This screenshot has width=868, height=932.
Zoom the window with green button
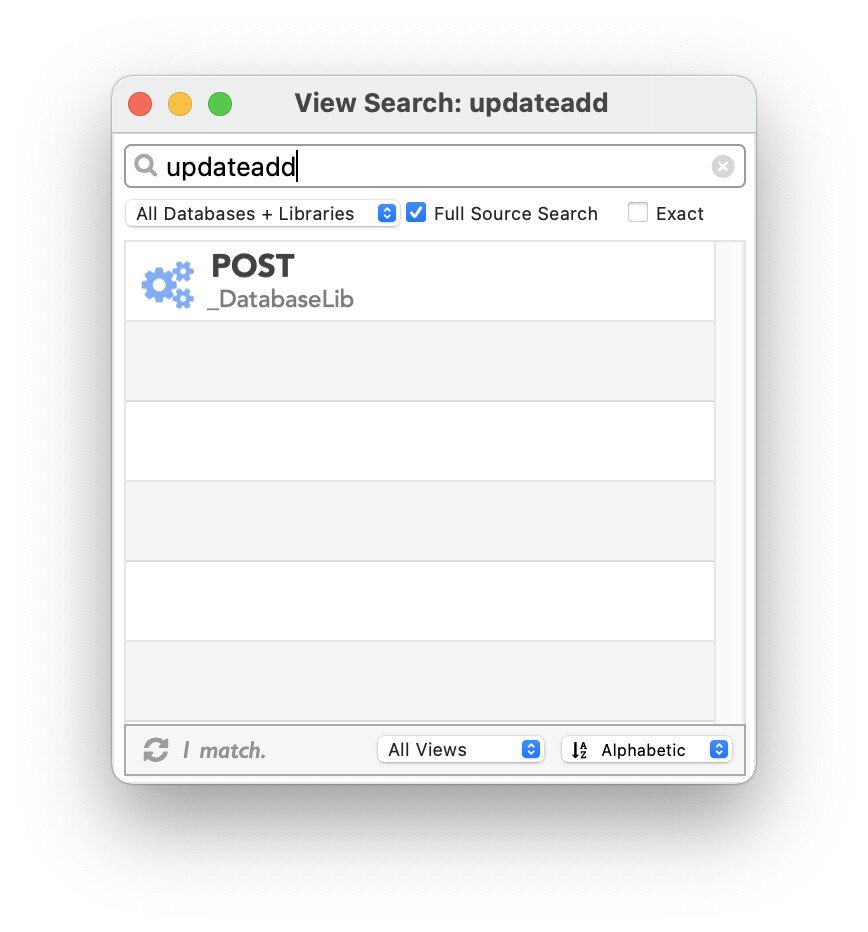coord(220,104)
